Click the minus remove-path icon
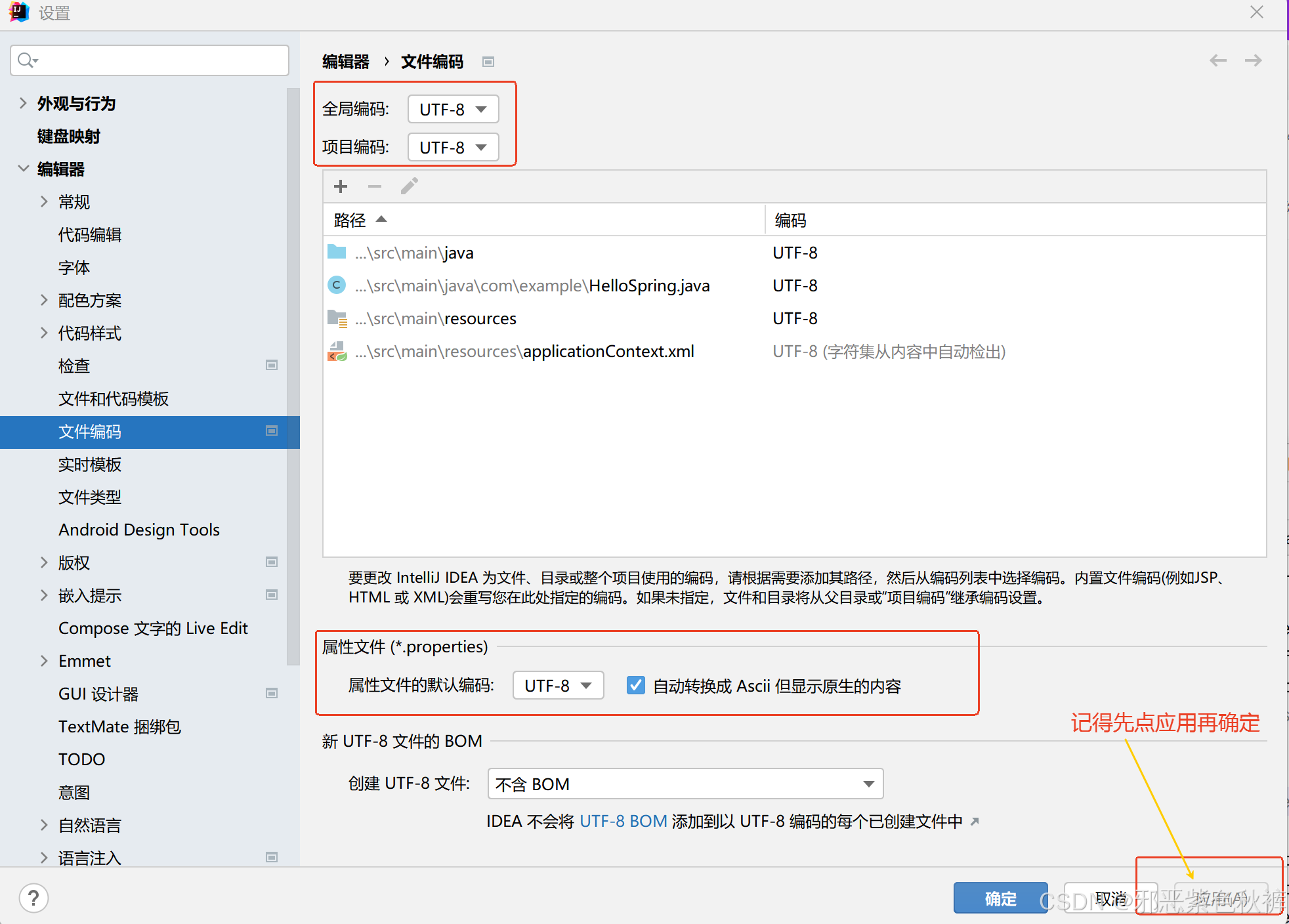The image size is (1289, 924). click(x=375, y=186)
